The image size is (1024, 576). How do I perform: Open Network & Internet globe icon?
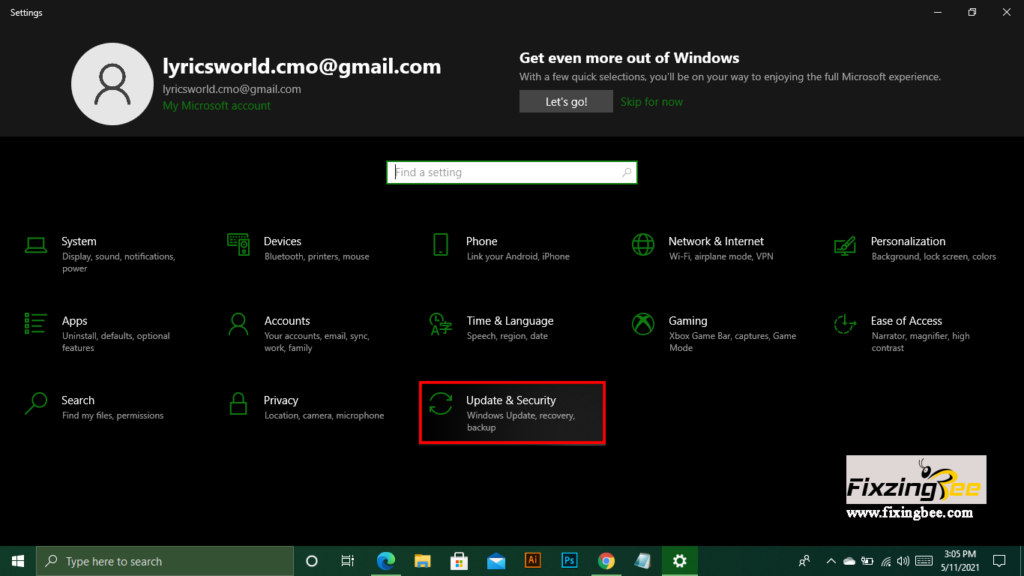(x=643, y=245)
